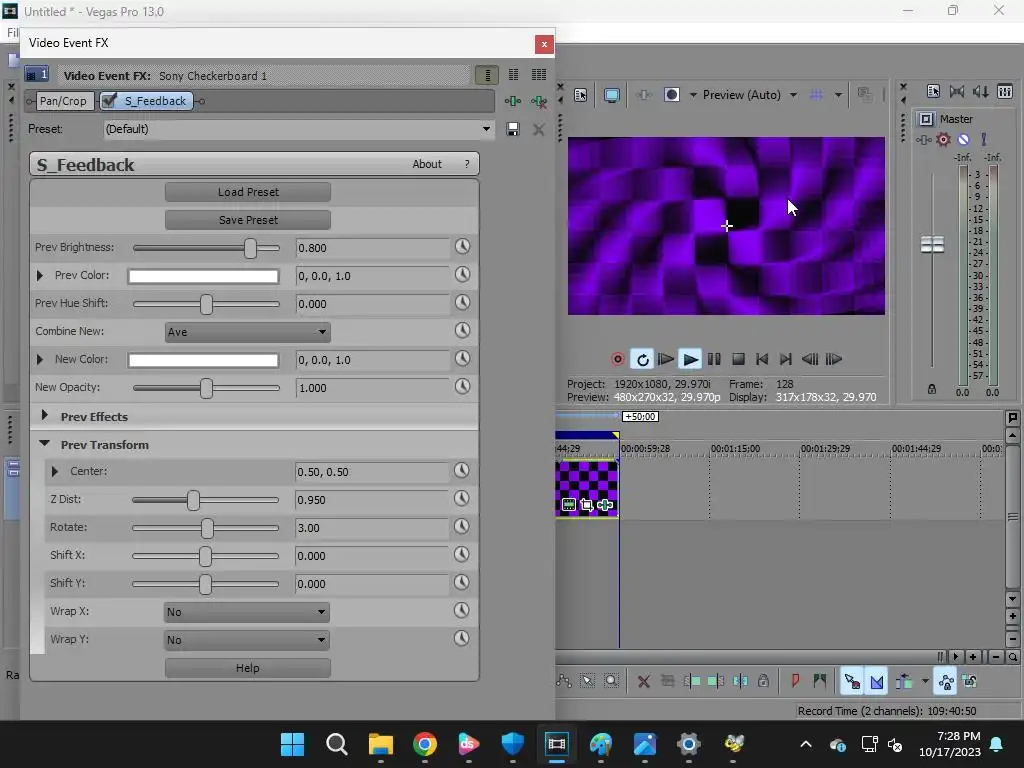This screenshot has width=1024, height=768.
Task: Toggle Loop Playback button
Action: tap(642, 359)
